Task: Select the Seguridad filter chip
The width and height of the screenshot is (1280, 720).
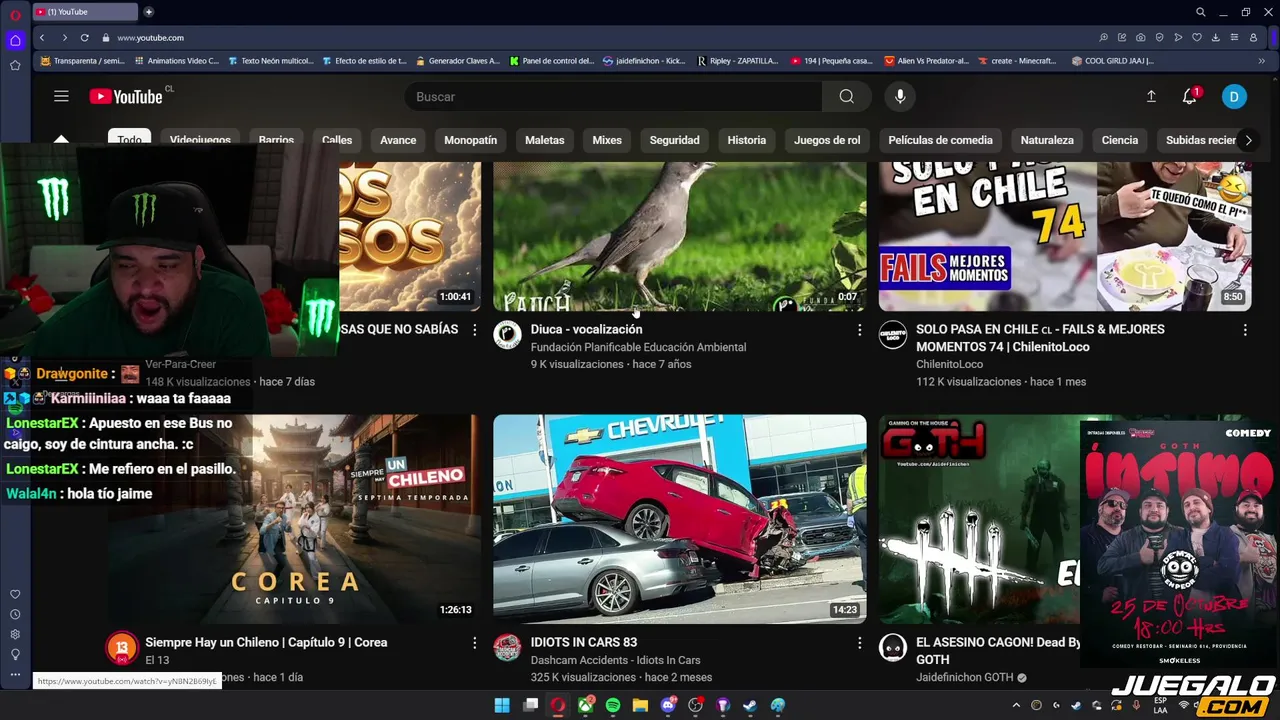Action: tap(675, 140)
